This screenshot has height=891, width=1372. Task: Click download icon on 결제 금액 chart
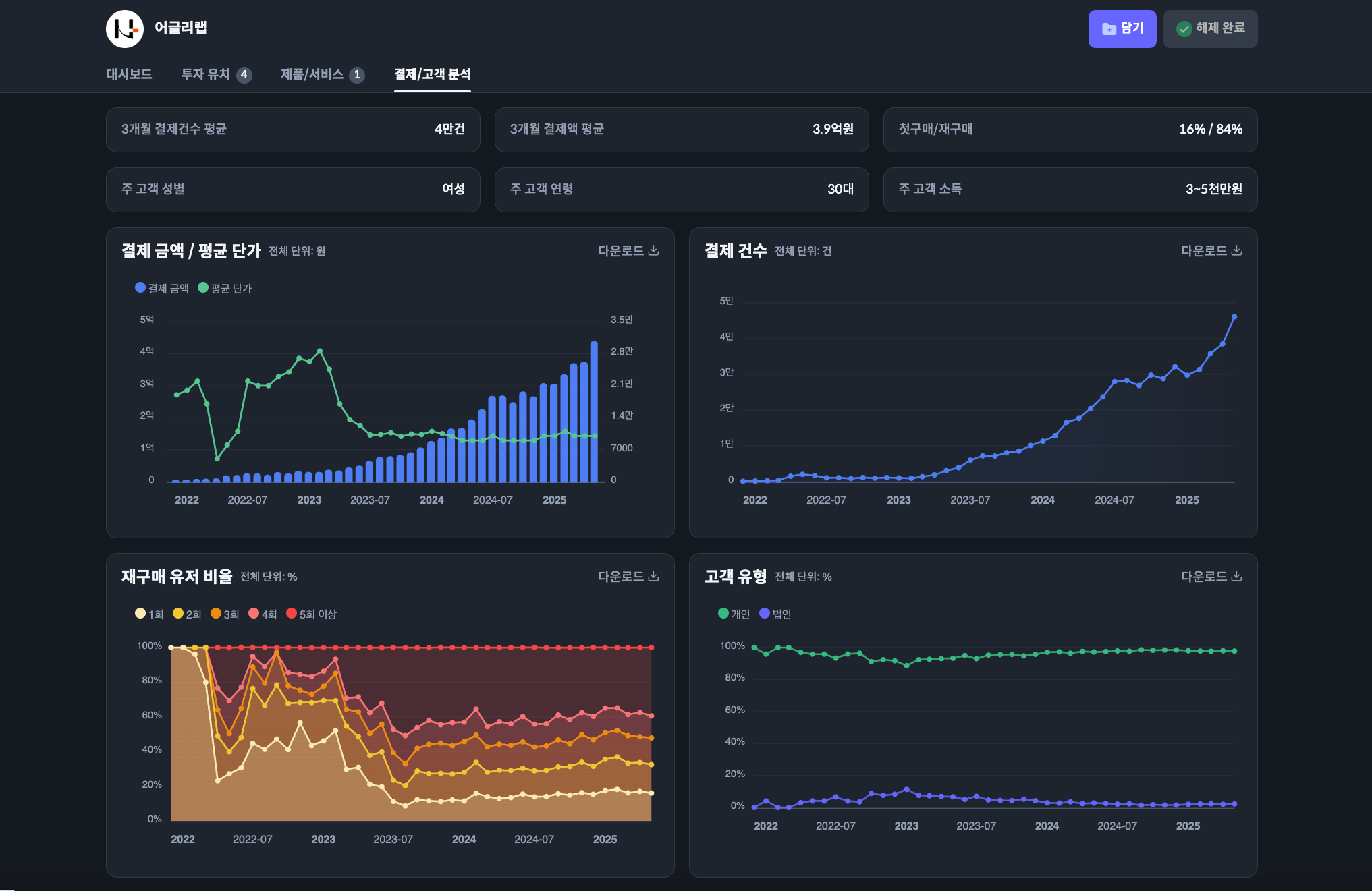click(x=653, y=250)
